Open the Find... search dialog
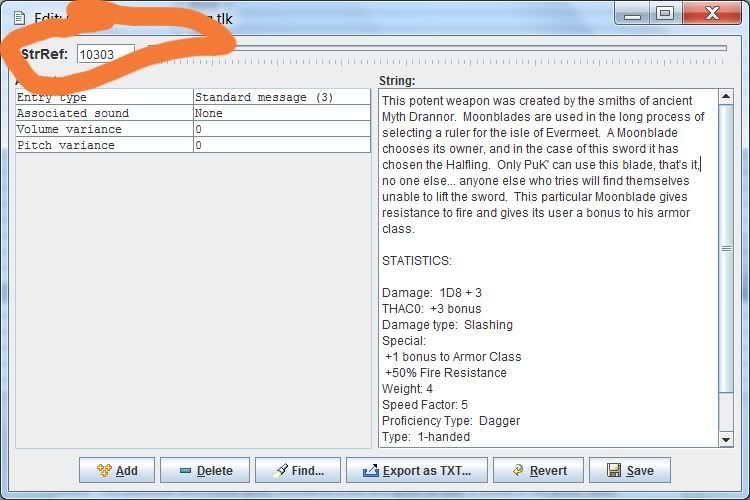Viewport: 750px width, 500px height. pos(298,470)
